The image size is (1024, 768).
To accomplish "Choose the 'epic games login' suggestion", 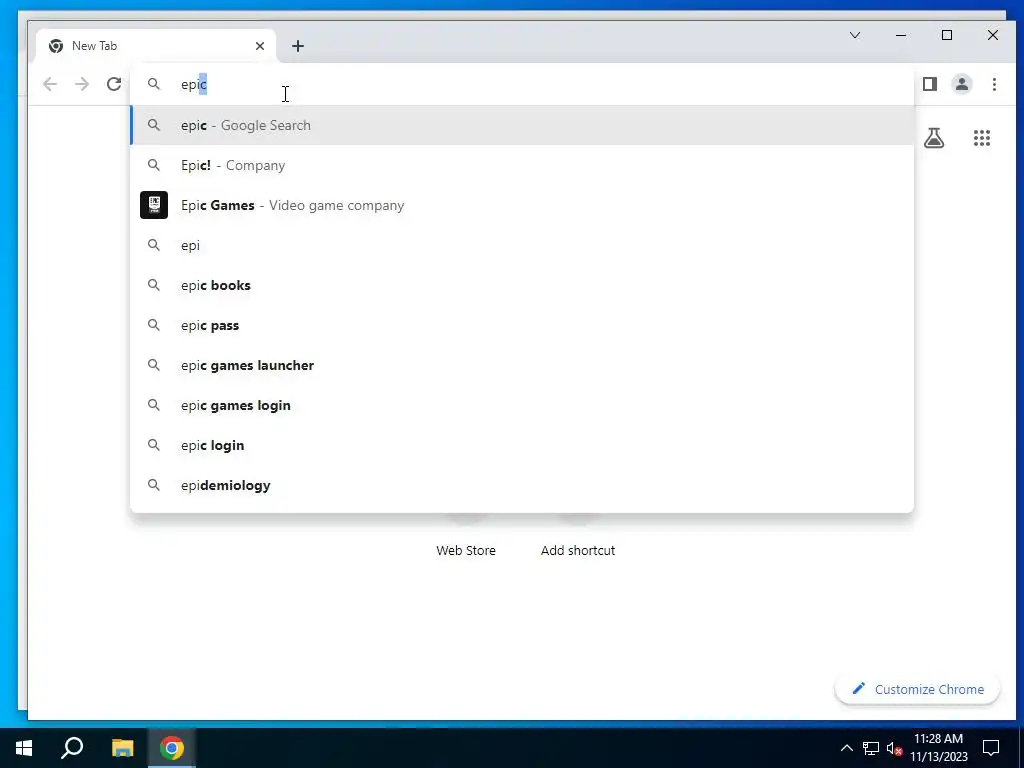I will [522, 406].
